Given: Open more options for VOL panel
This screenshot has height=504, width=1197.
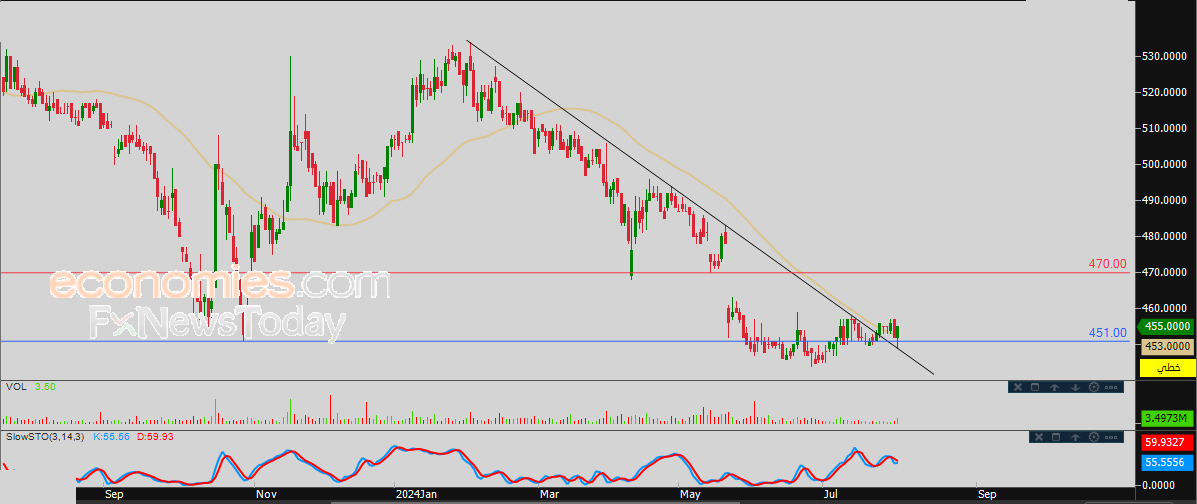Looking at the screenshot, I should pyautogui.click(x=1112, y=387).
